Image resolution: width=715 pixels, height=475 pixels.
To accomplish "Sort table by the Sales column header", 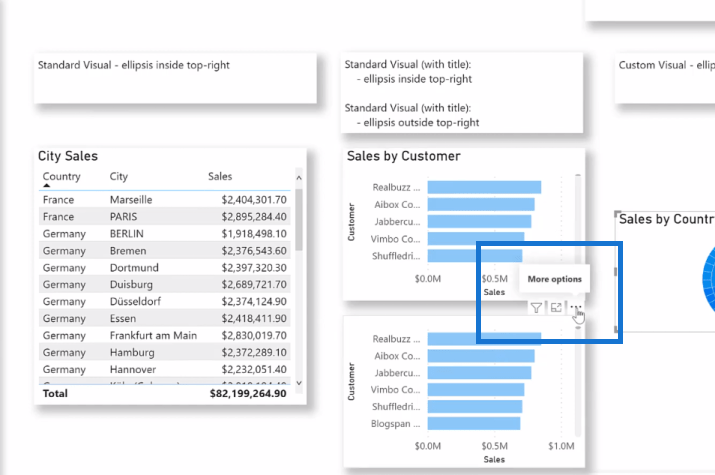I will pyautogui.click(x=220, y=177).
